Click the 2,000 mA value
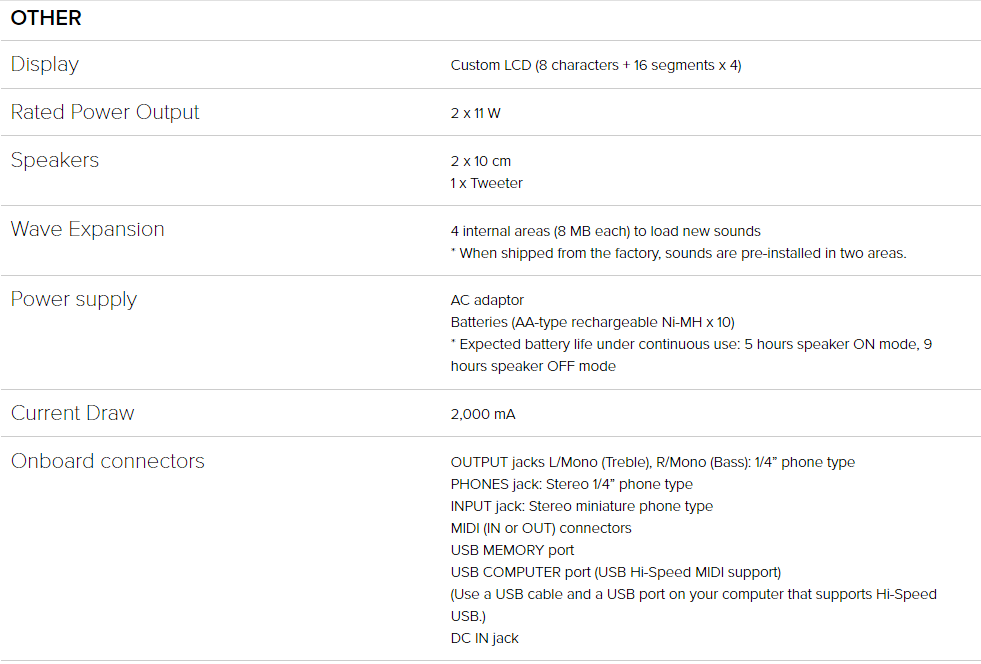This screenshot has width=981, height=664. (x=482, y=414)
